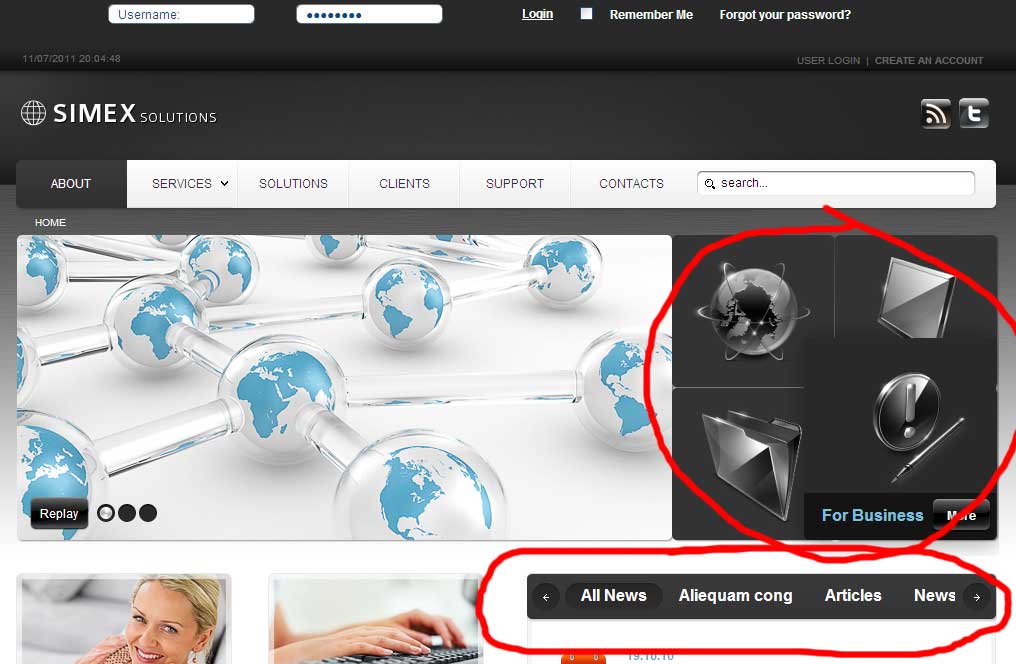Screen dimensions: 1016x664
Task: Click the SIMEX Solutions globe logo
Action: [33, 113]
